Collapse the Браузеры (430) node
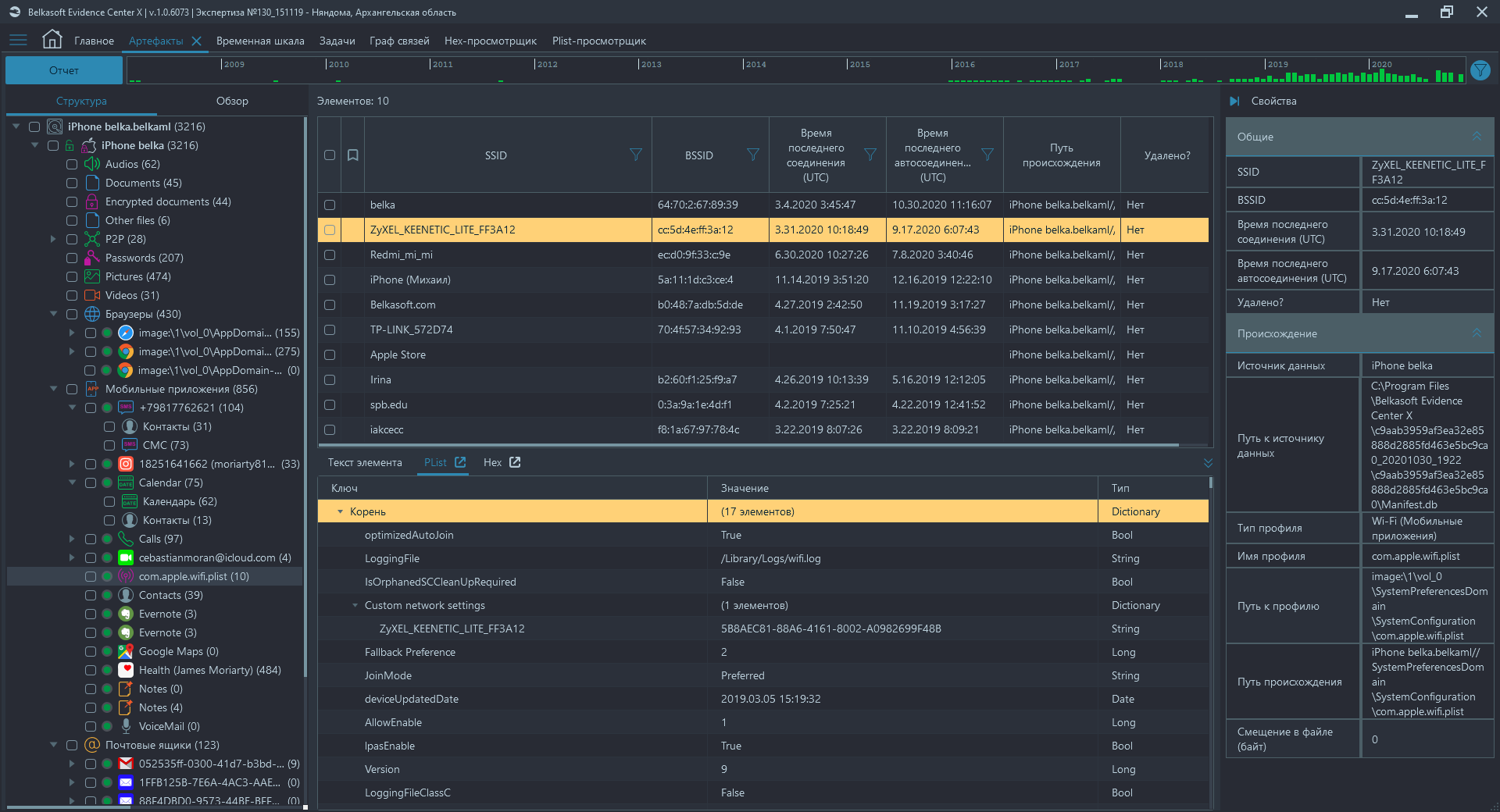Viewport: 1500px width, 812px height. [x=53, y=314]
